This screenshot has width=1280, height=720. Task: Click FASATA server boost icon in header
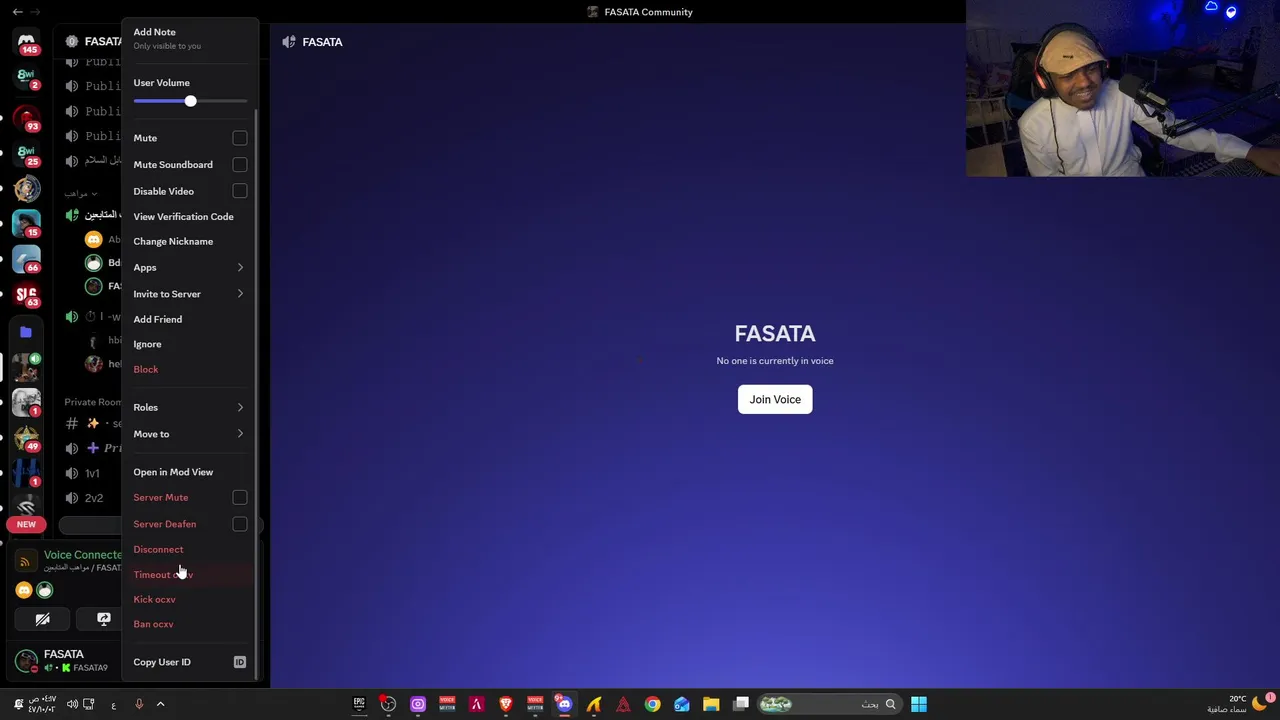[x=72, y=41]
